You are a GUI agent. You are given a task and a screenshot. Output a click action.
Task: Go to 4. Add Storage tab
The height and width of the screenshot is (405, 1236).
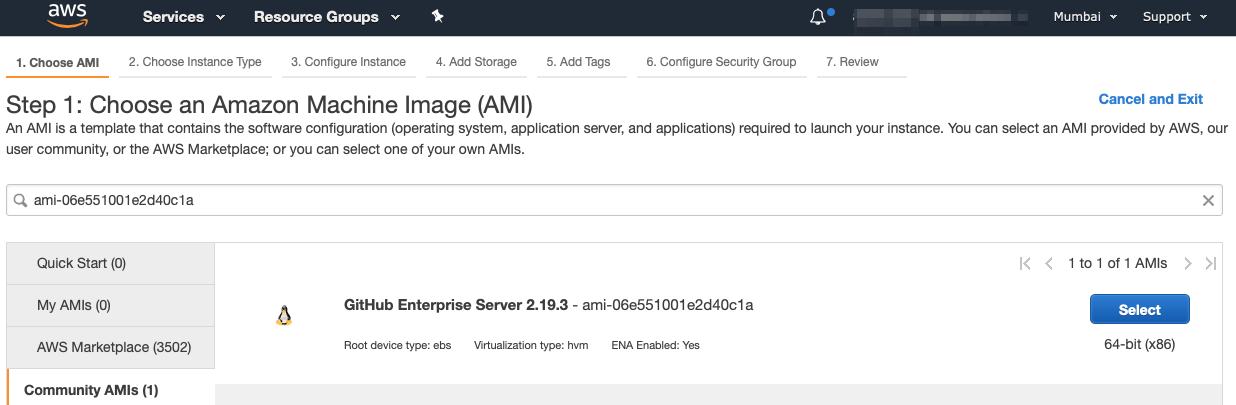[476, 62]
